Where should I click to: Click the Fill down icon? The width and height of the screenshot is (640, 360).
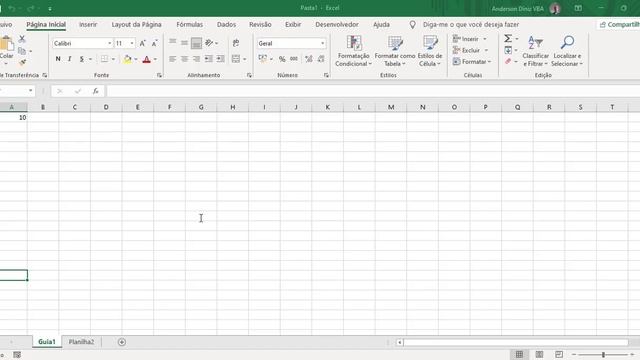pos(508,50)
